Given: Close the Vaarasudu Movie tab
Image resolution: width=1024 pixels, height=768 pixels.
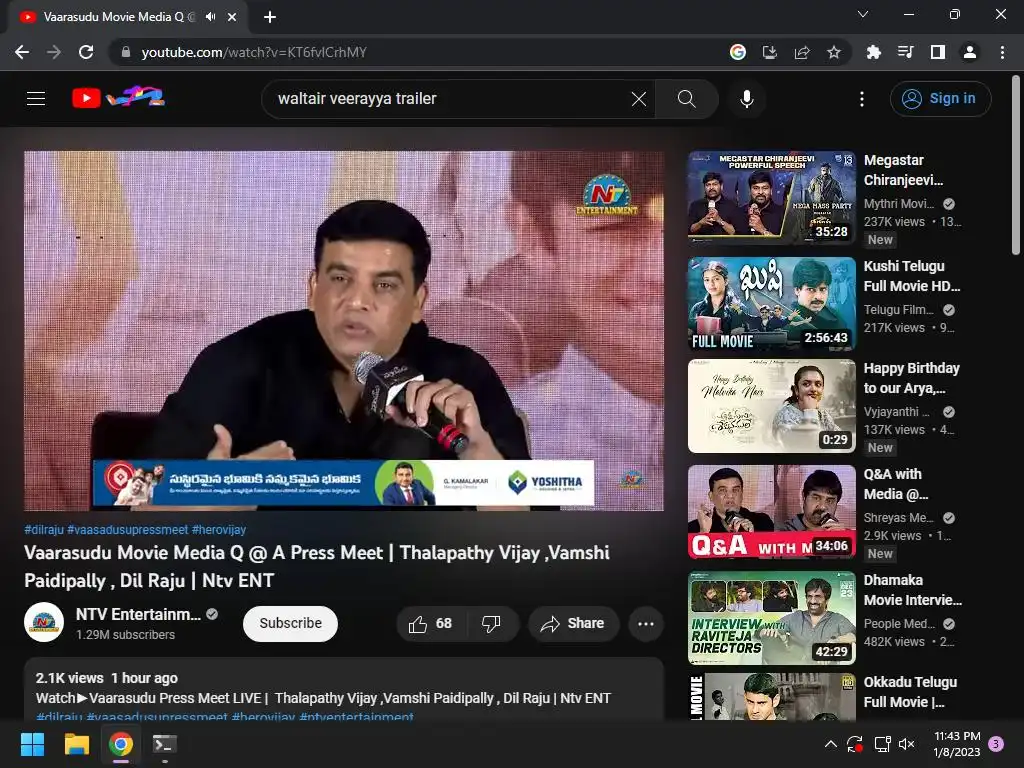Looking at the screenshot, I should click(x=232, y=17).
